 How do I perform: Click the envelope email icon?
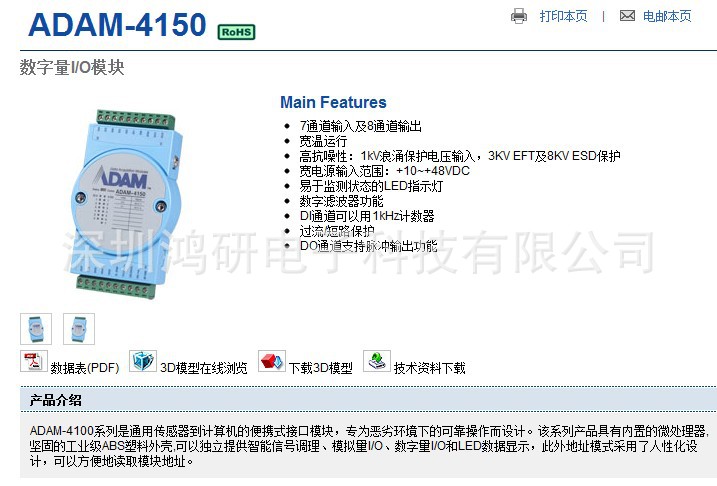tap(627, 16)
